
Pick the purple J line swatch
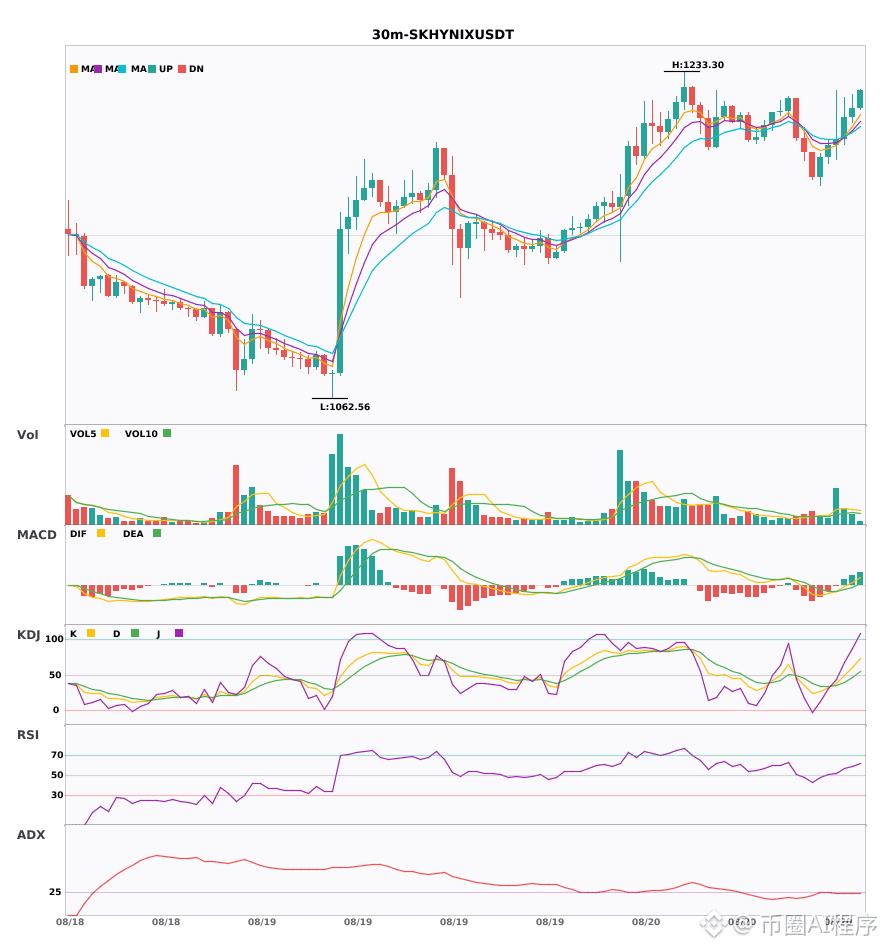179,633
